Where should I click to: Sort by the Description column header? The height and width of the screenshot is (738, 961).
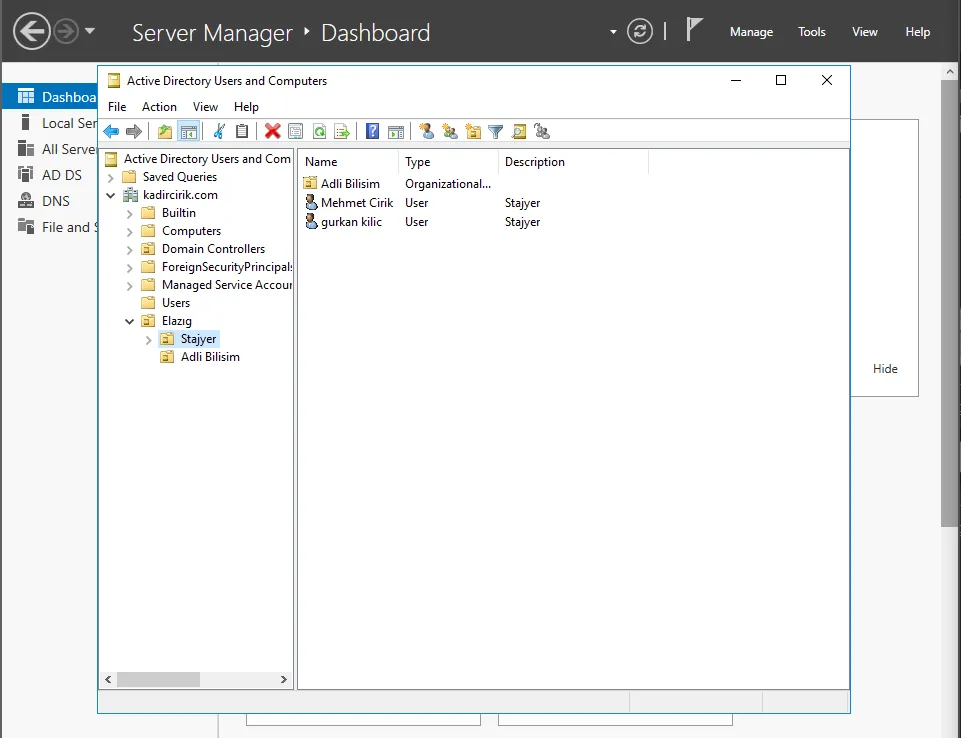click(573, 162)
